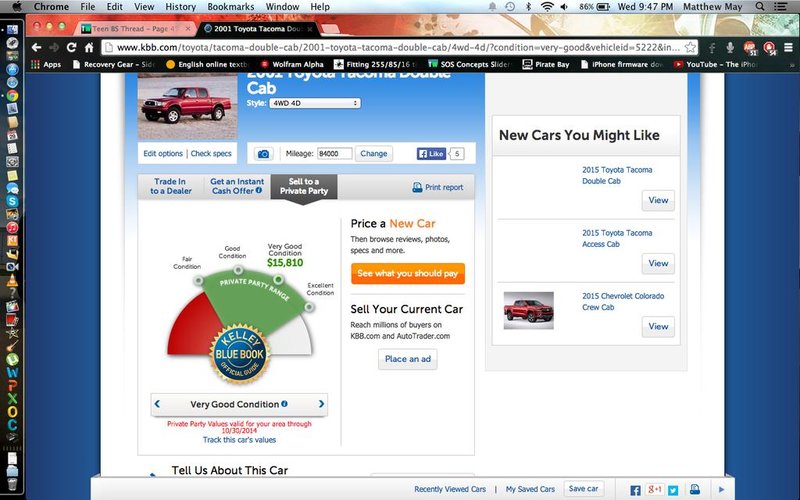Click the Facebook Like button
Image resolution: width=800 pixels, height=500 pixels.
click(432, 154)
